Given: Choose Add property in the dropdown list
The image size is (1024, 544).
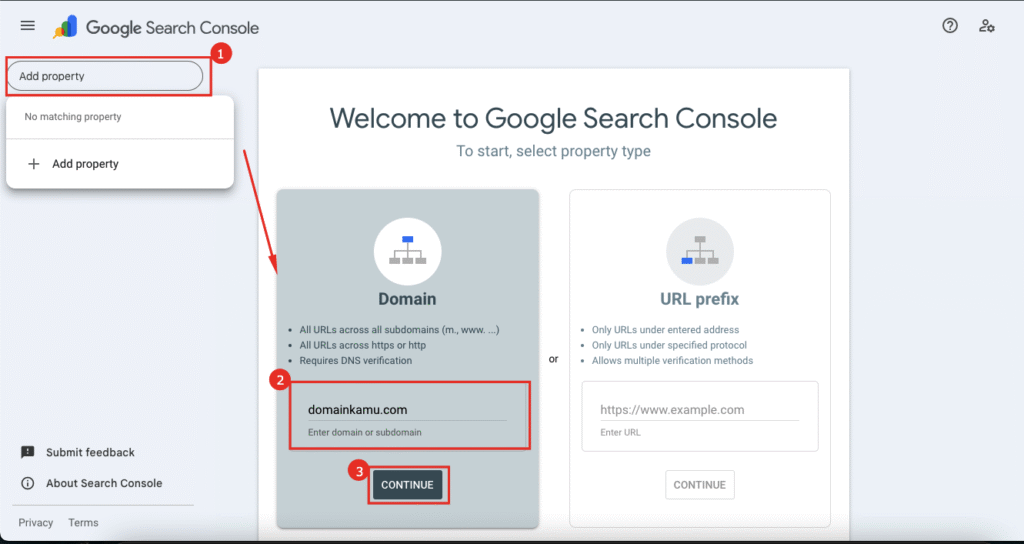Looking at the screenshot, I should [120, 164].
